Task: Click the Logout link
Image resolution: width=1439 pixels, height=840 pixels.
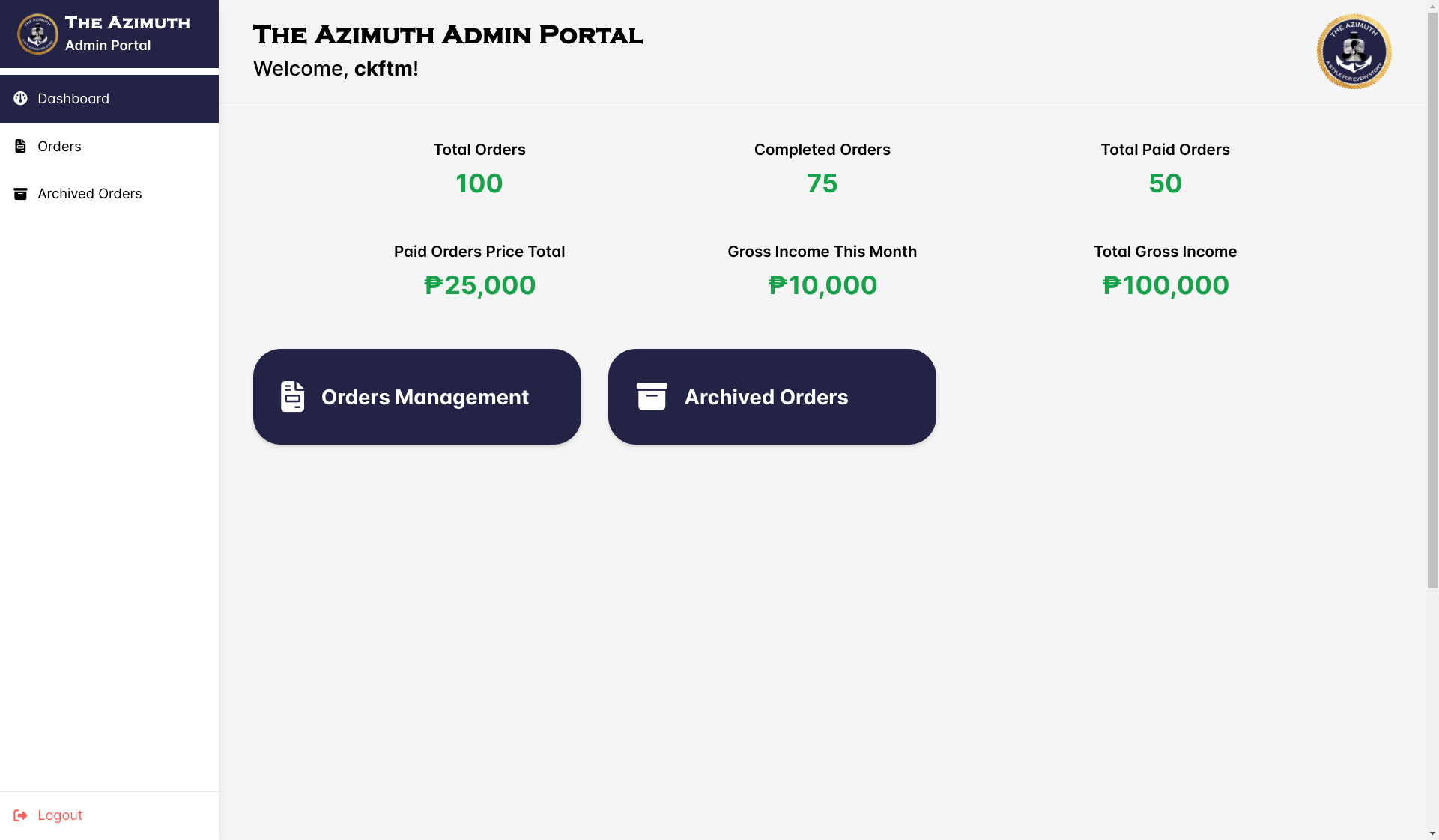Action: coord(60,815)
